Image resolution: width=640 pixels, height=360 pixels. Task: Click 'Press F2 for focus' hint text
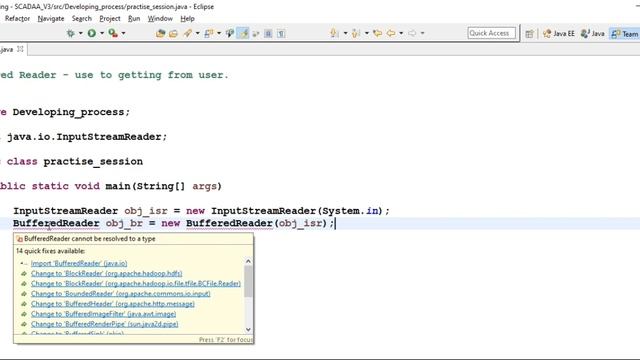click(x=226, y=340)
